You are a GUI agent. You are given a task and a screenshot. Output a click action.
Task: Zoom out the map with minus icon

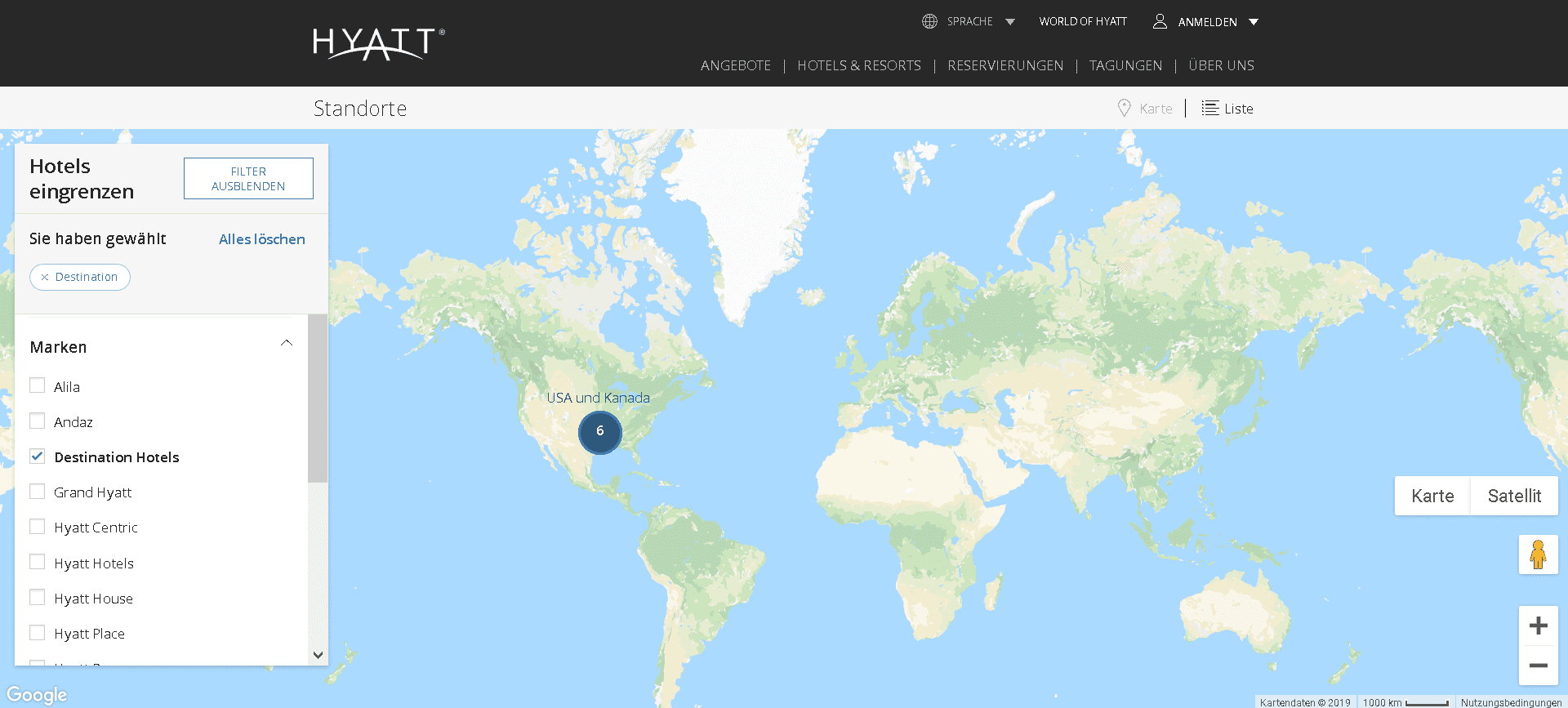coord(1538,666)
